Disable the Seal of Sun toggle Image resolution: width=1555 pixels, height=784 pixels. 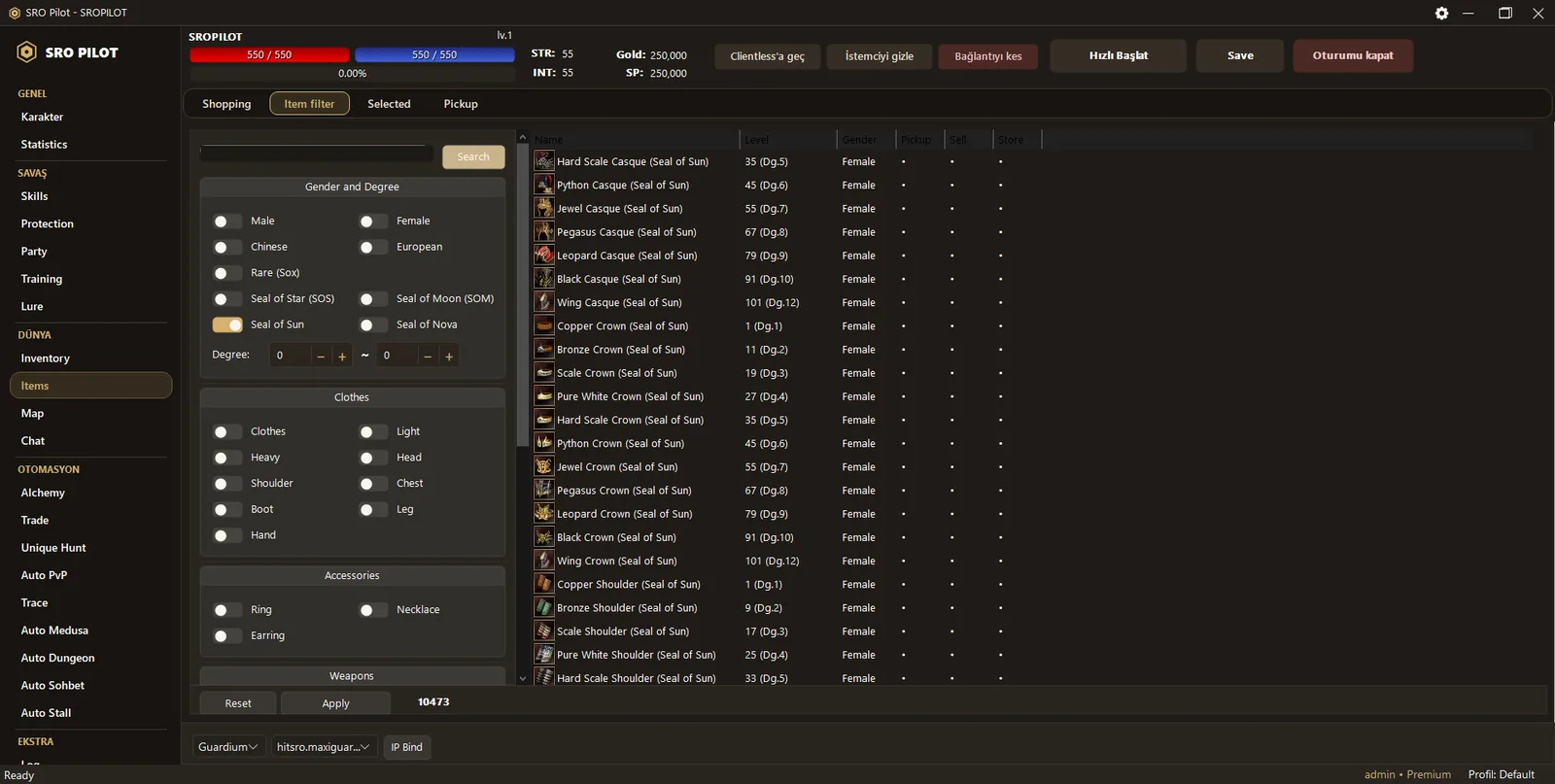[x=227, y=324]
